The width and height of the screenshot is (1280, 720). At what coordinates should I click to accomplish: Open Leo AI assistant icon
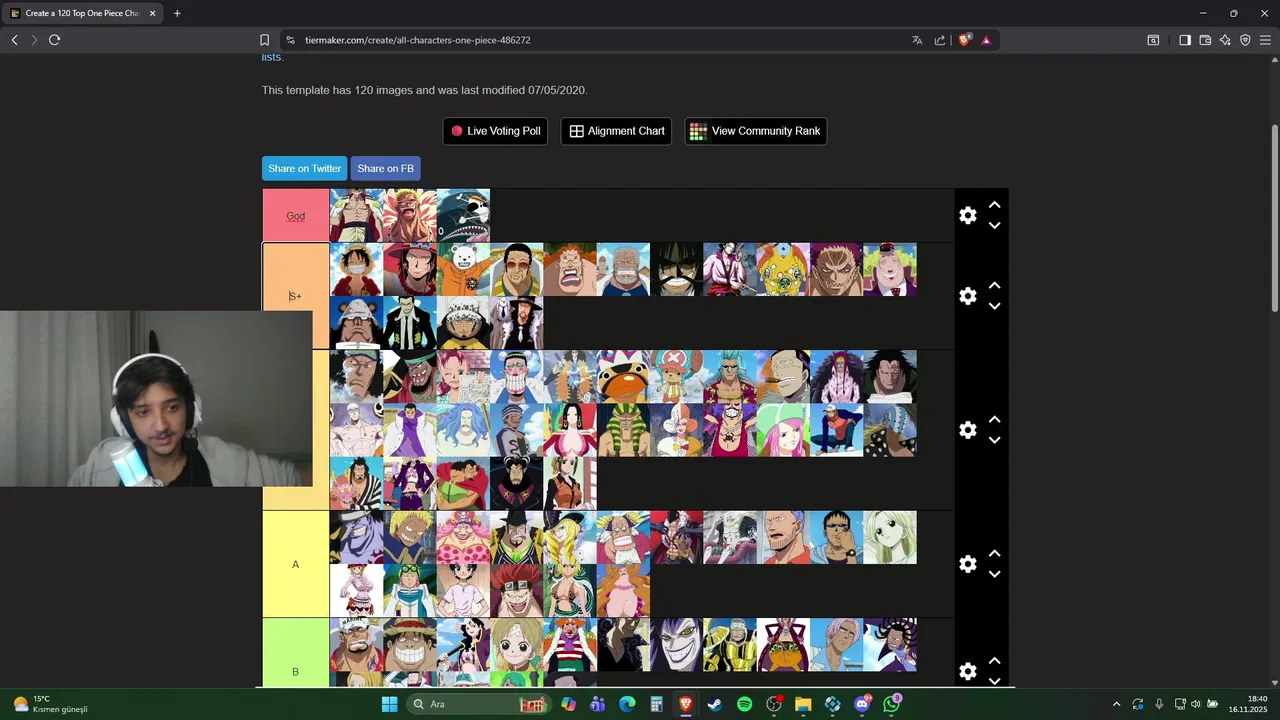click(x=1225, y=40)
